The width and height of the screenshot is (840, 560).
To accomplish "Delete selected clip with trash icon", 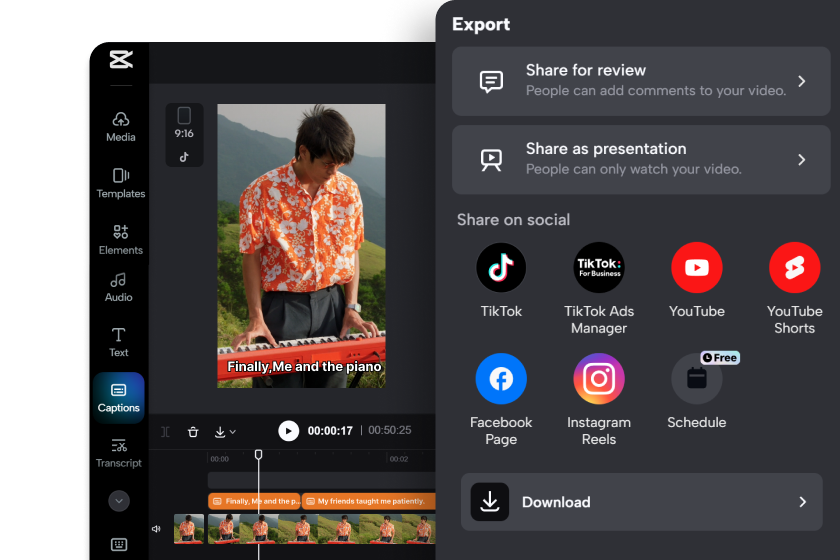I will point(193,431).
